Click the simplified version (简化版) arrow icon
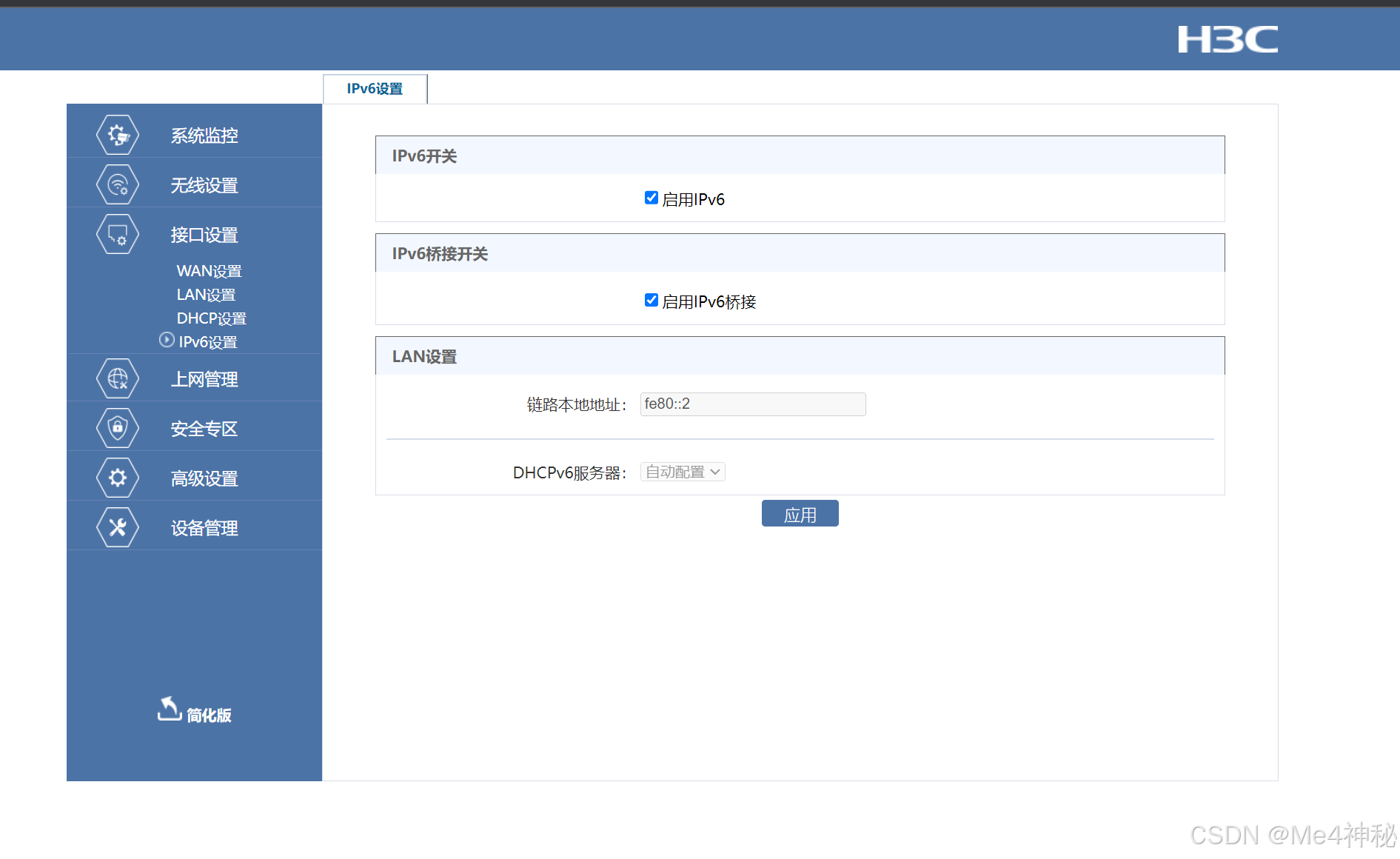The height and width of the screenshot is (859, 1400). [x=170, y=709]
